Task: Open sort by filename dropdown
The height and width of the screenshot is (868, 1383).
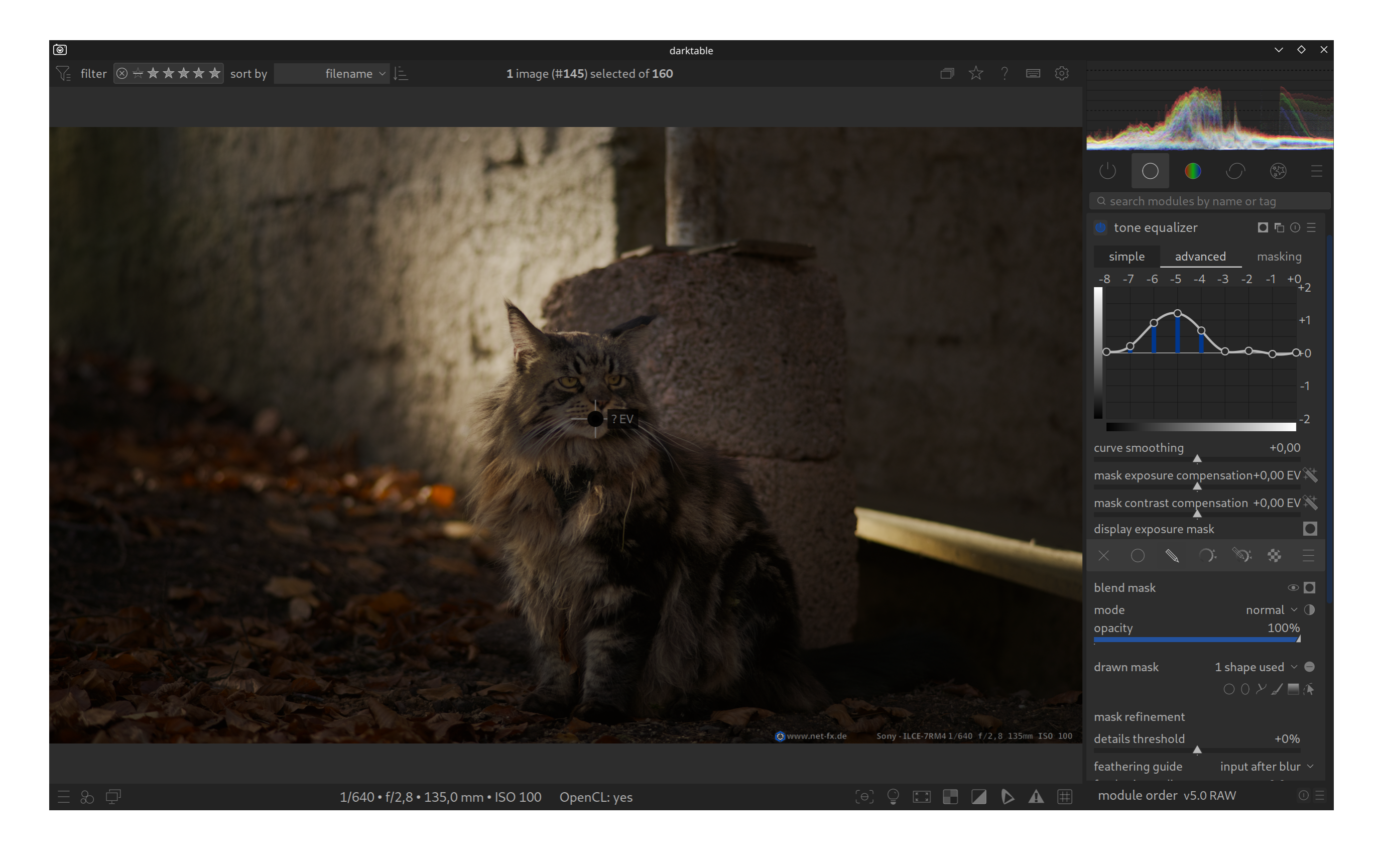Action: click(332, 74)
